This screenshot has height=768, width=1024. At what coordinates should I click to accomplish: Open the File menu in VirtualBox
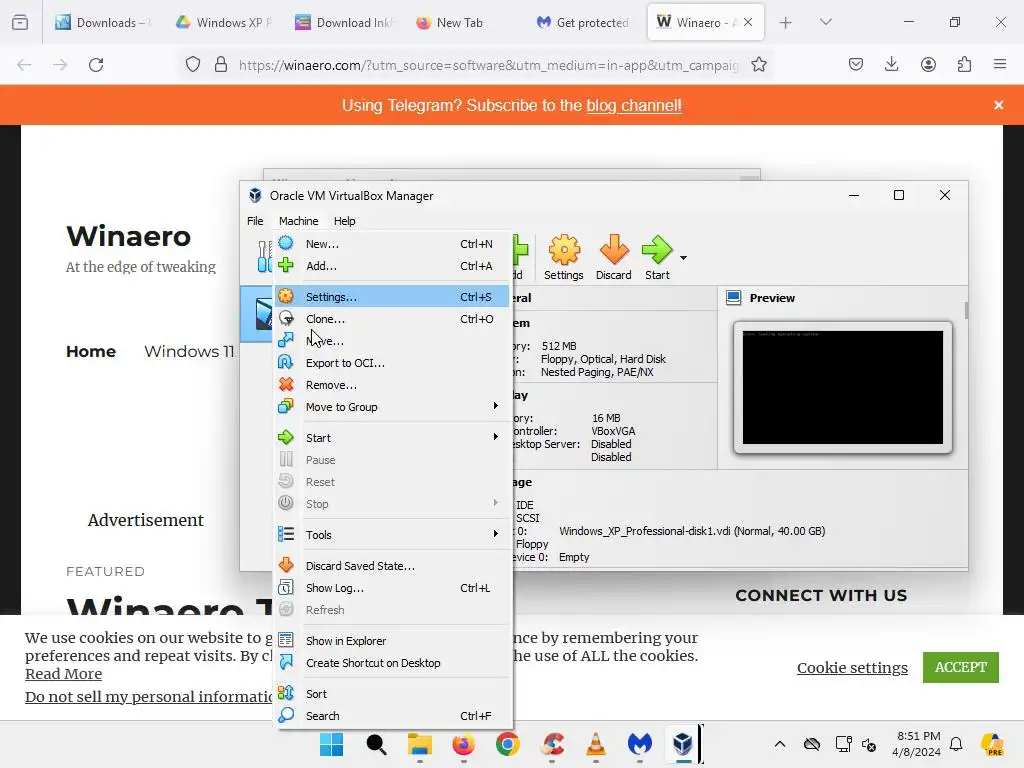click(255, 221)
